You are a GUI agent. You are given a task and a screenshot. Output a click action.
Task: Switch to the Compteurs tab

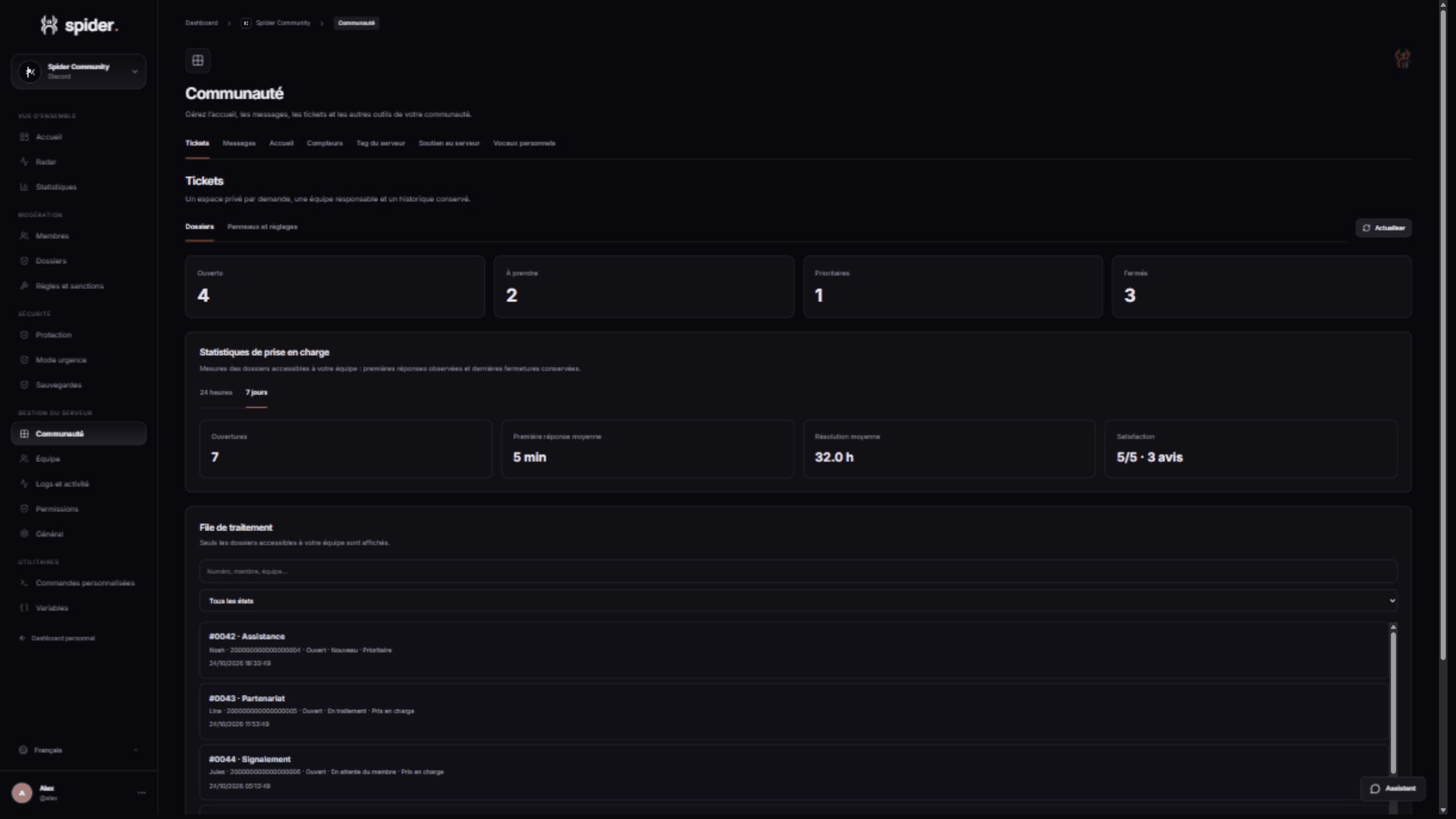pyautogui.click(x=325, y=143)
